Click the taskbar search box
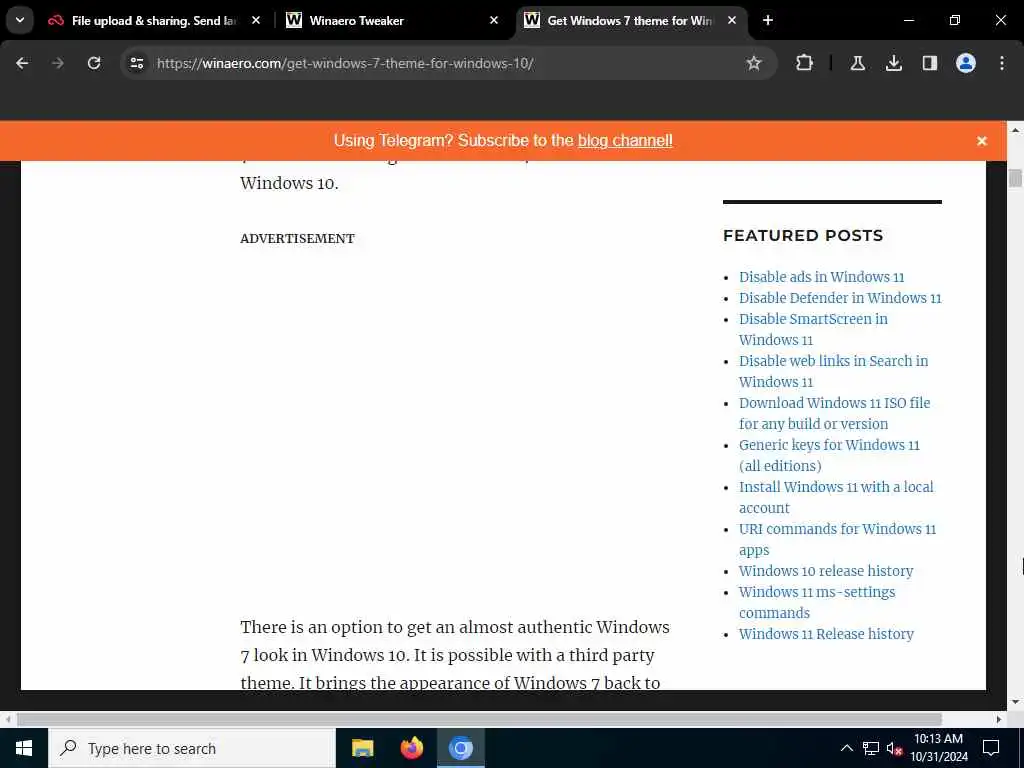This screenshot has height=768, width=1024. (x=191, y=748)
